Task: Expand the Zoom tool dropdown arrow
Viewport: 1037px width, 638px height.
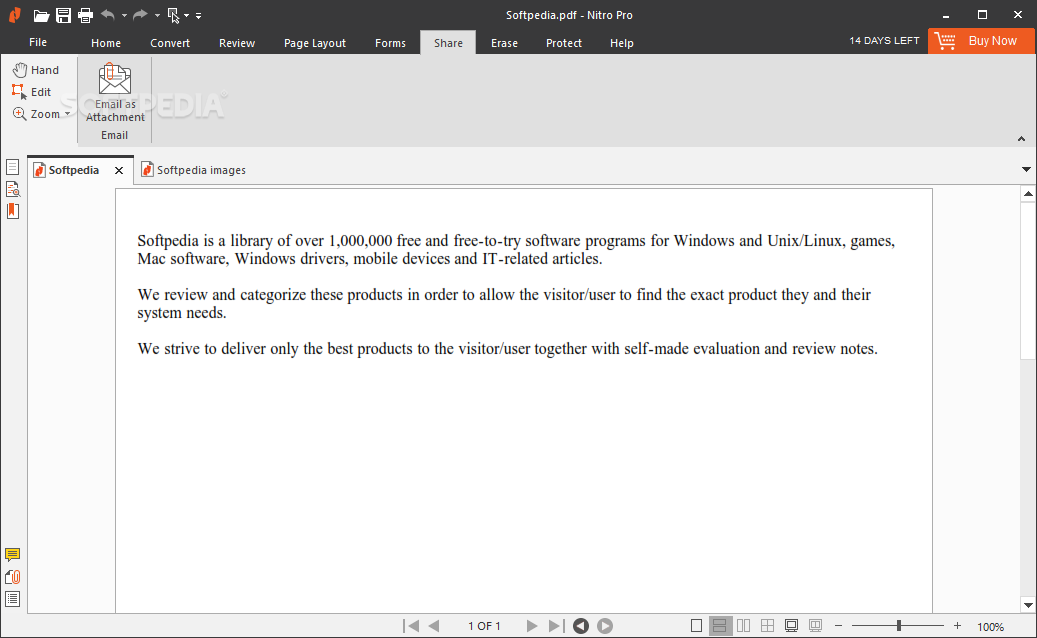Action: tap(67, 114)
